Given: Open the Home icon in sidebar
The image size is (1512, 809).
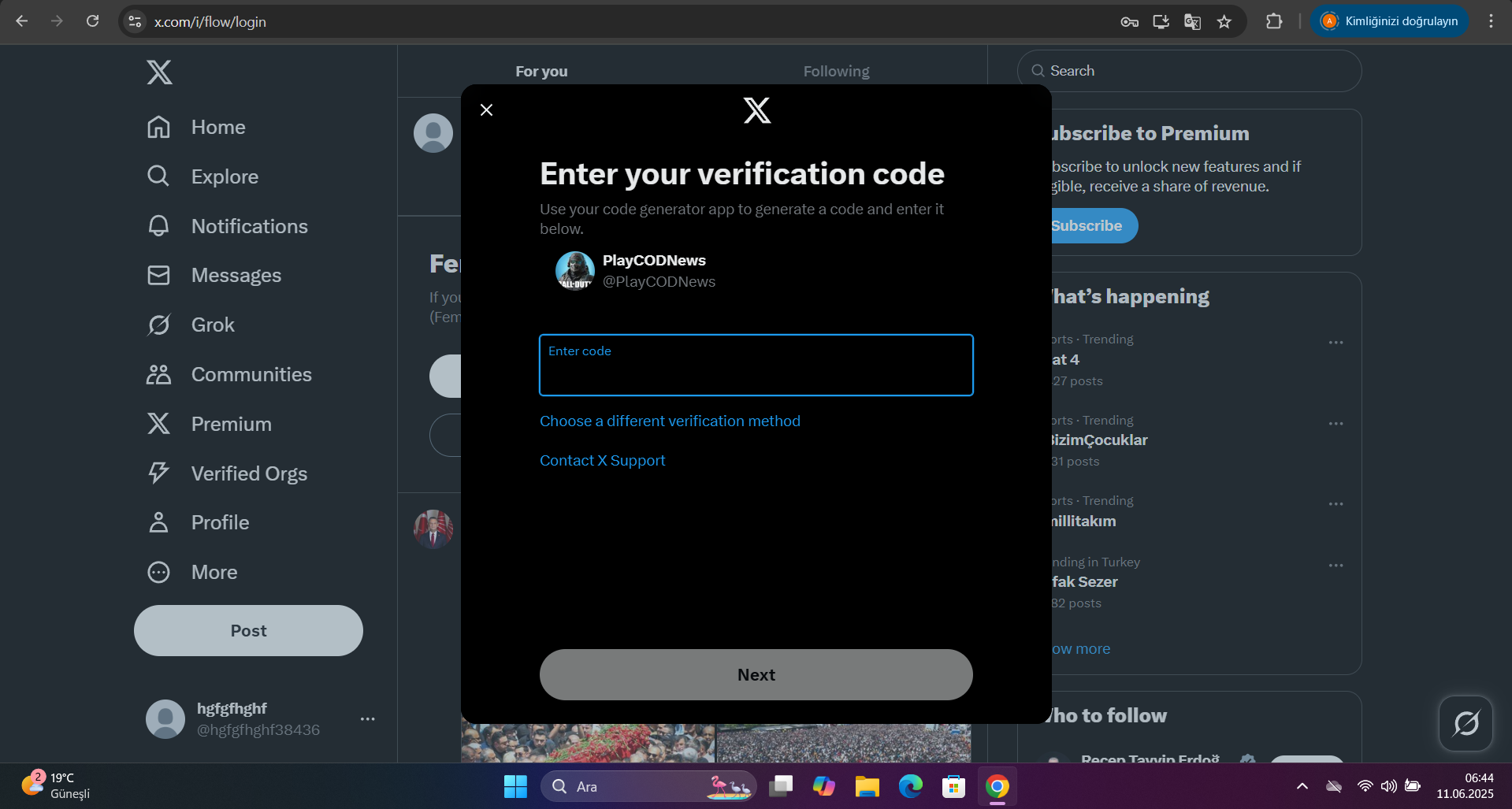Looking at the screenshot, I should click(x=158, y=127).
